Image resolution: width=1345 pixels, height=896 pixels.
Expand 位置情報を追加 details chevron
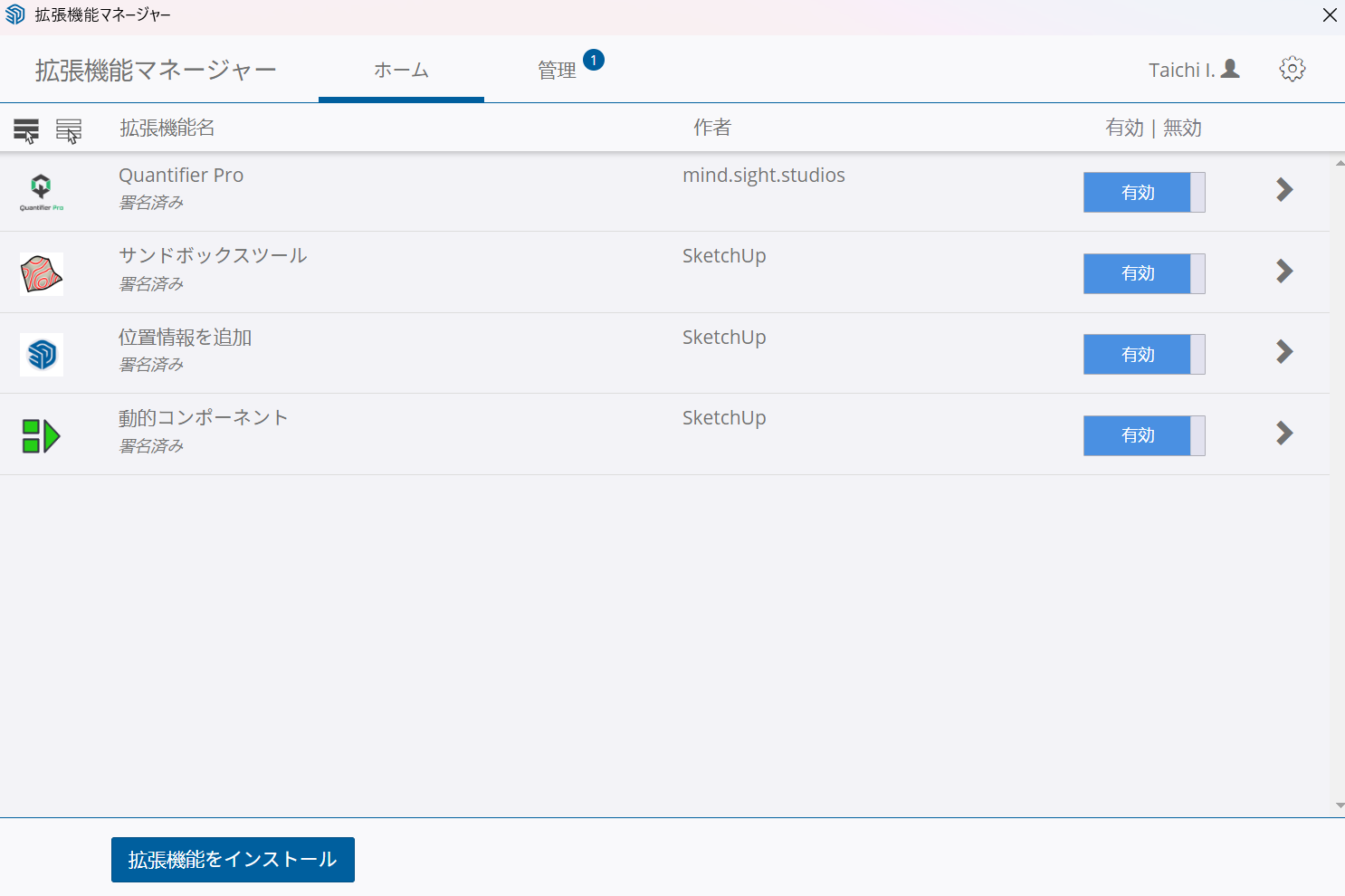click(x=1284, y=352)
